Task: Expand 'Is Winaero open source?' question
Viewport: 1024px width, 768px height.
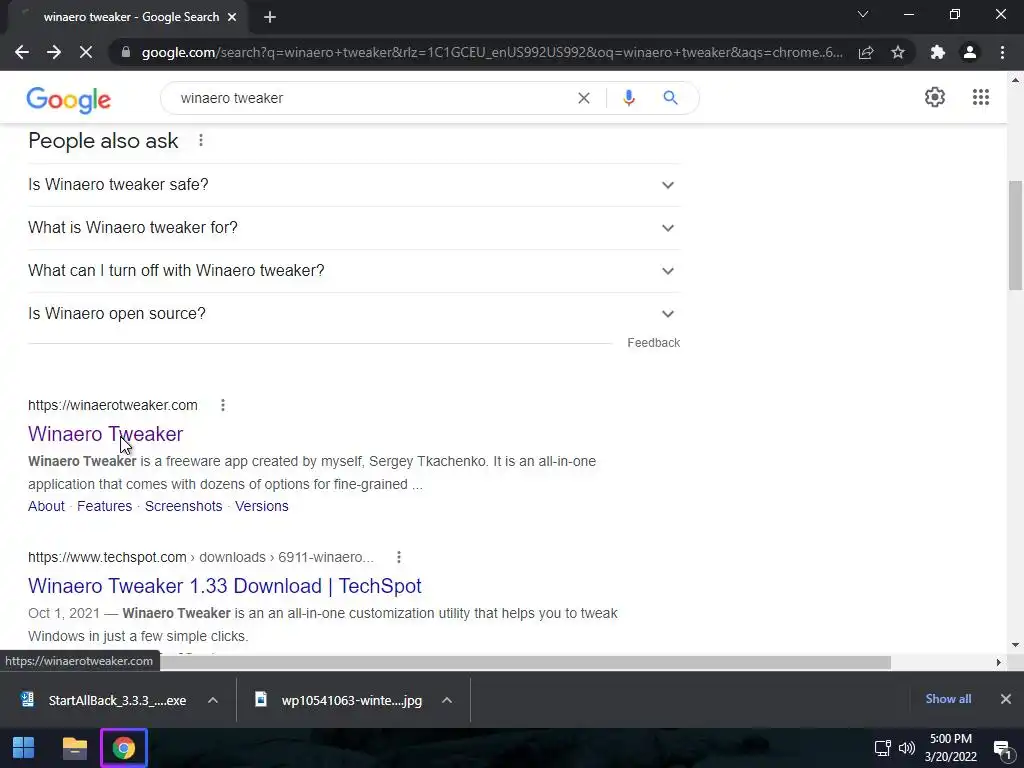Action: click(x=354, y=314)
